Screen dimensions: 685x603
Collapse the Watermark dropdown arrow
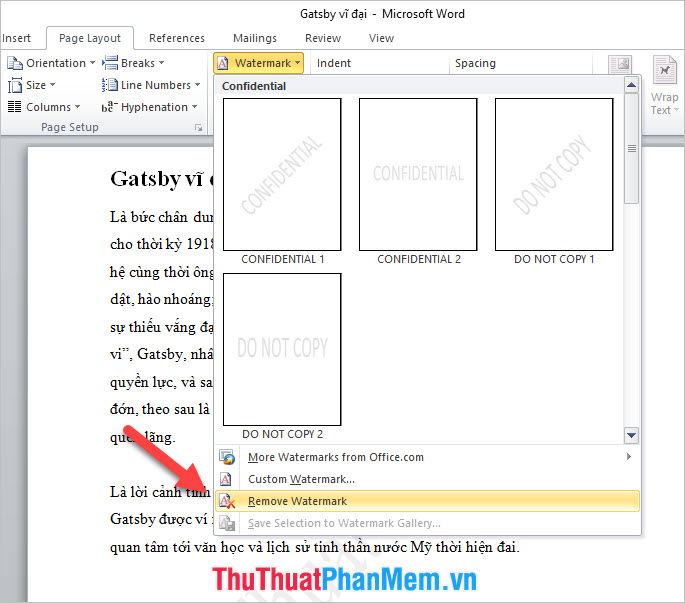[x=298, y=63]
